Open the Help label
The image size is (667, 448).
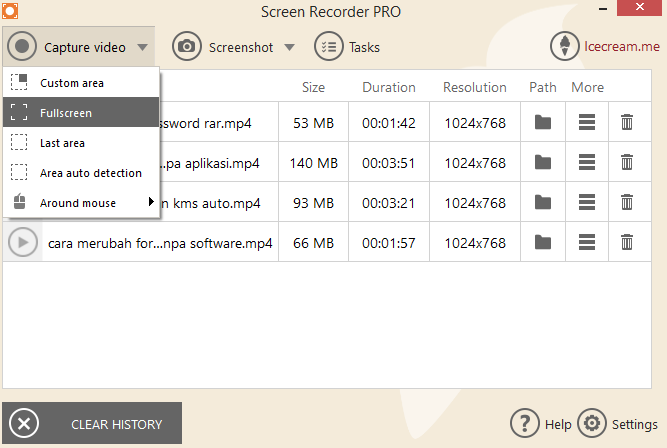pos(558,424)
